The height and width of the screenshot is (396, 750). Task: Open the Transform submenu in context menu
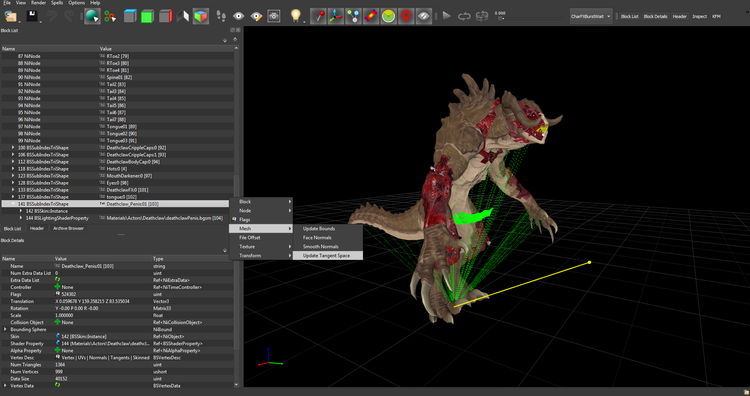click(x=261, y=255)
